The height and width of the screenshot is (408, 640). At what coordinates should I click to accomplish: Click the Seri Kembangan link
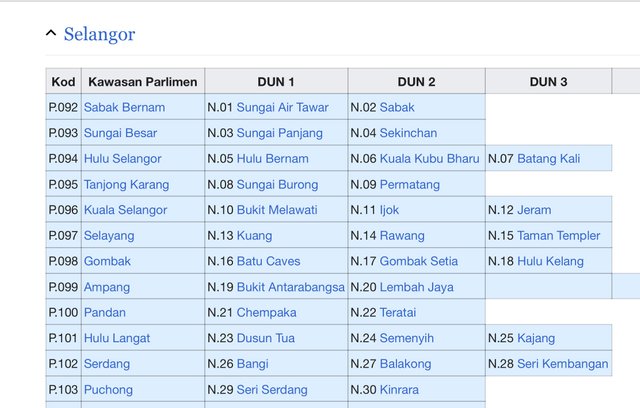coord(562,364)
